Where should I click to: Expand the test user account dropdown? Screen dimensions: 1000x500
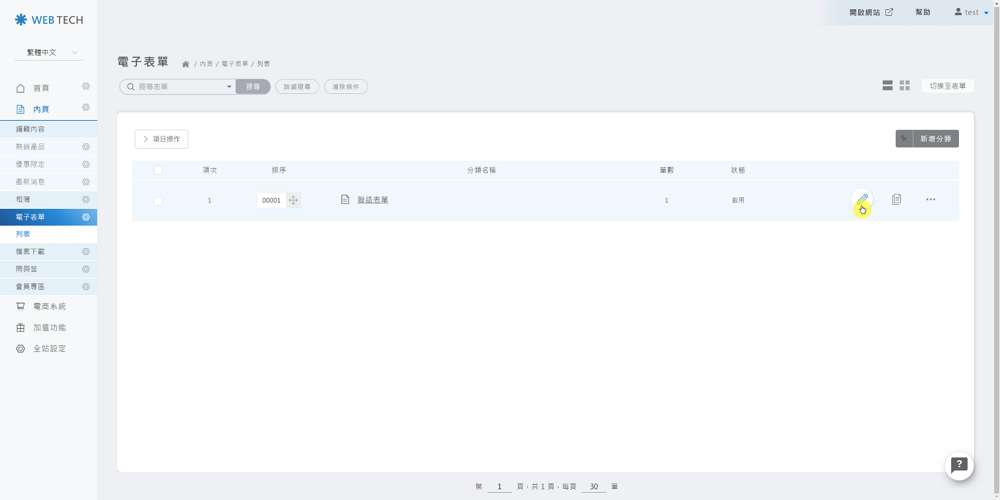tap(971, 12)
